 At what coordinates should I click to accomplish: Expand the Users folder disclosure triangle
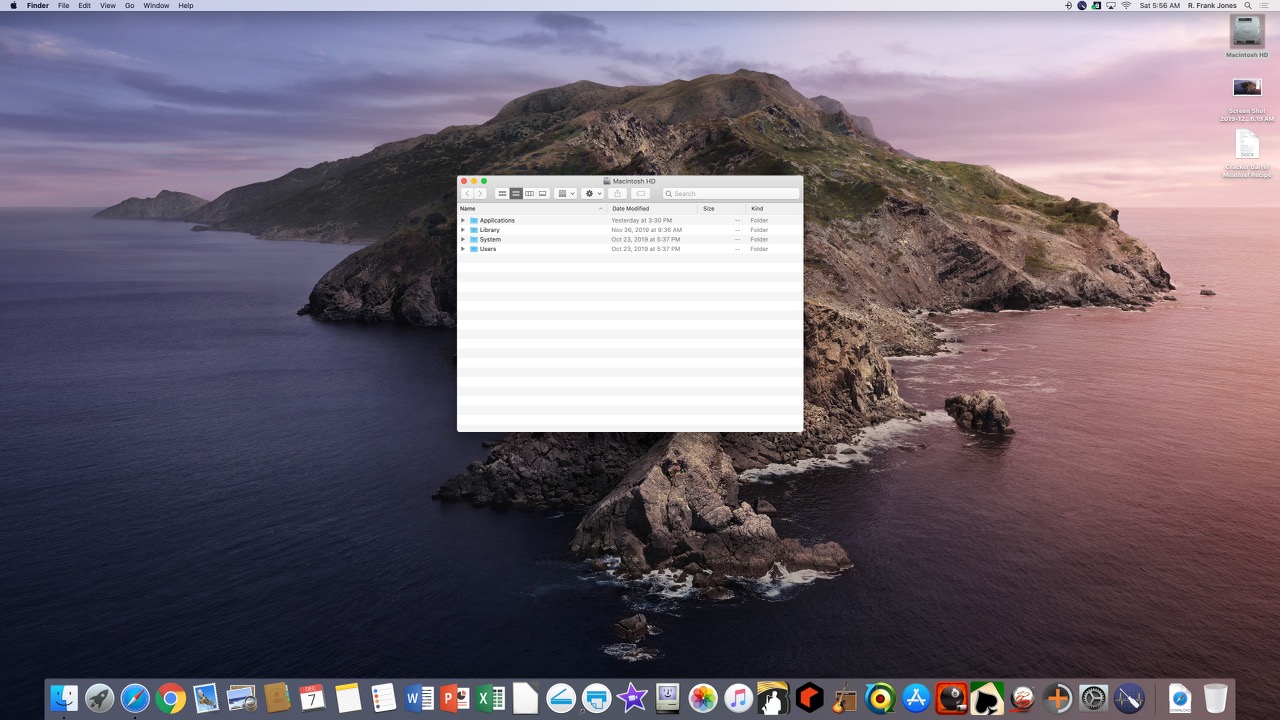[x=463, y=249]
